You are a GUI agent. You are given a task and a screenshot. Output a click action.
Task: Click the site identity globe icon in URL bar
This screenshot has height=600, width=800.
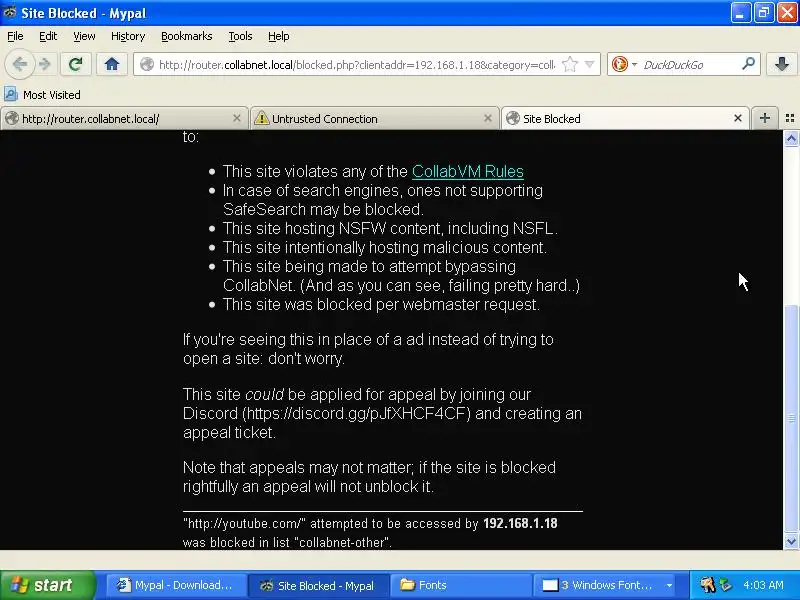click(x=147, y=65)
